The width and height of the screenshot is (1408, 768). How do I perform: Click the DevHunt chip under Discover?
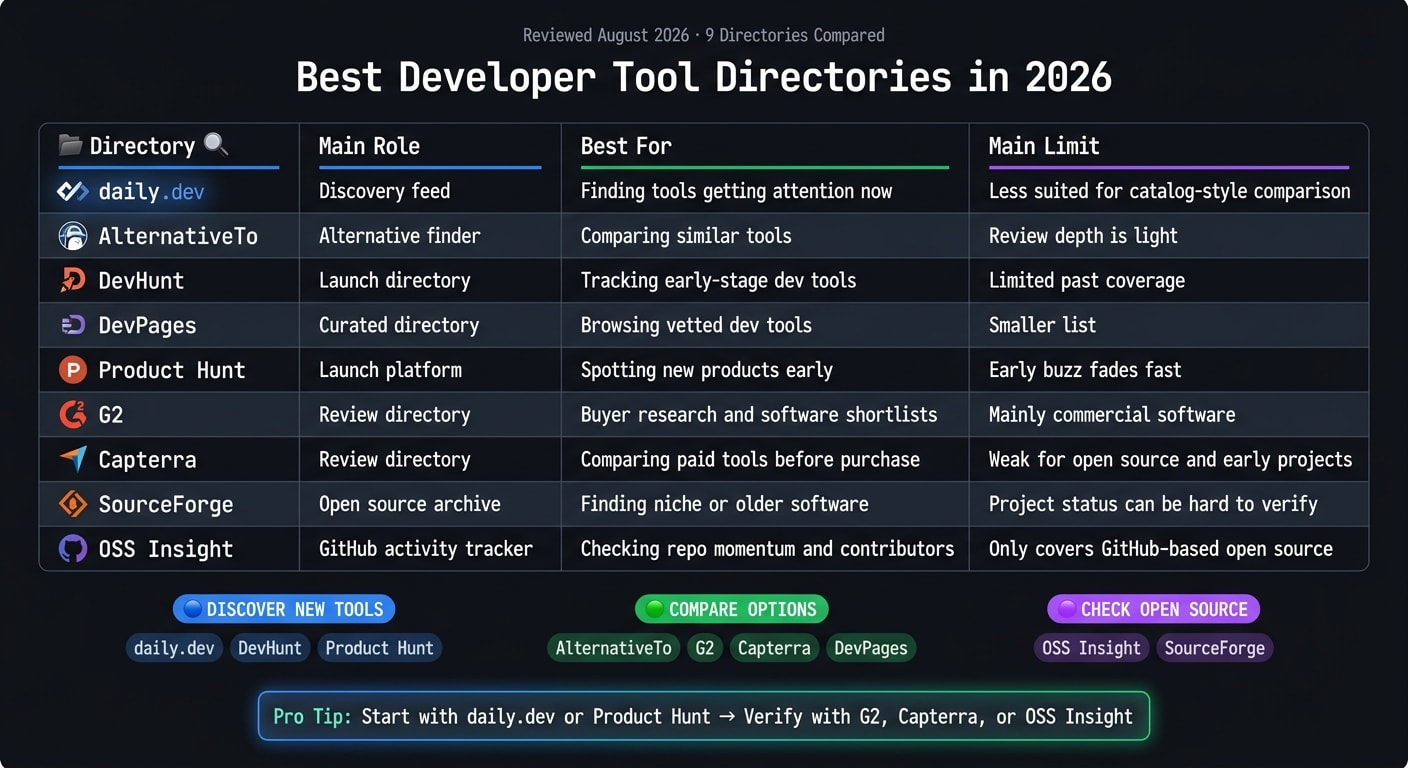(270, 648)
